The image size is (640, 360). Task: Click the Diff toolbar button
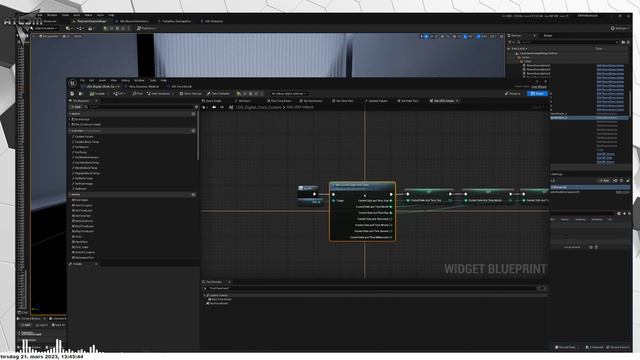(119, 93)
